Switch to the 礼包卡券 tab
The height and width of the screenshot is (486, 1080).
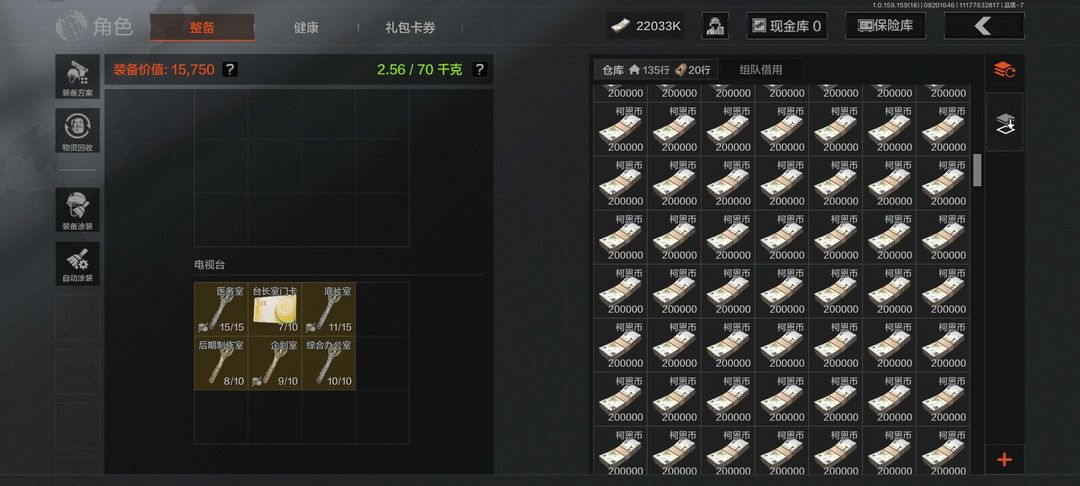[410, 28]
